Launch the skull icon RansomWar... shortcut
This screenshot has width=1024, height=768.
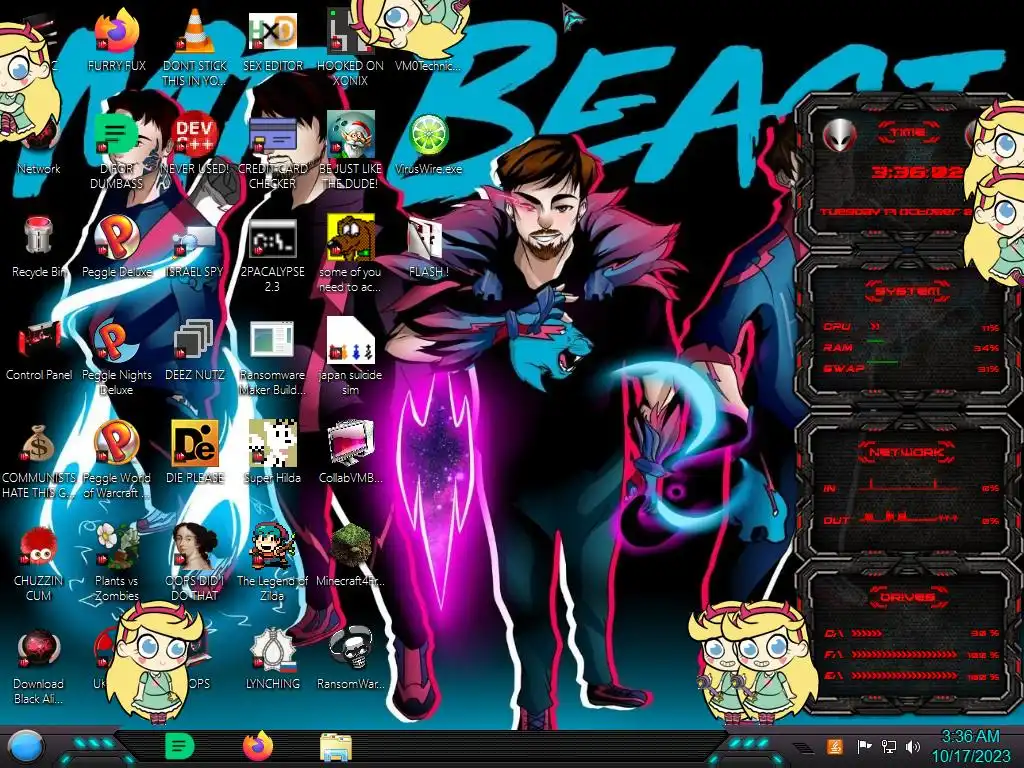(x=350, y=650)
